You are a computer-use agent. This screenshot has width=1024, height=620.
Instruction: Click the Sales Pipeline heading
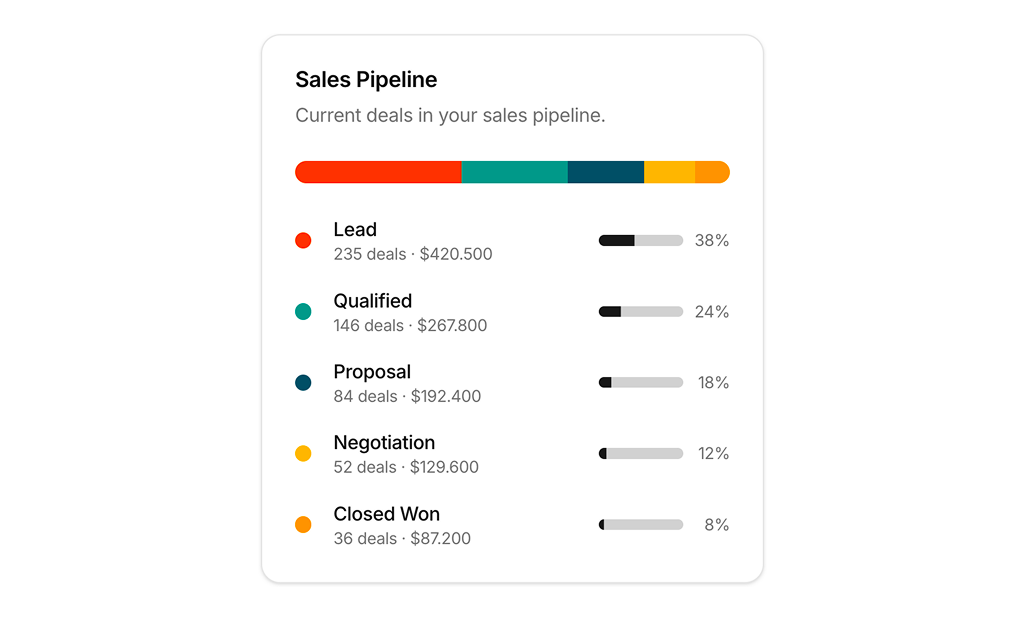pyautogui.click(x=366, y=80)
